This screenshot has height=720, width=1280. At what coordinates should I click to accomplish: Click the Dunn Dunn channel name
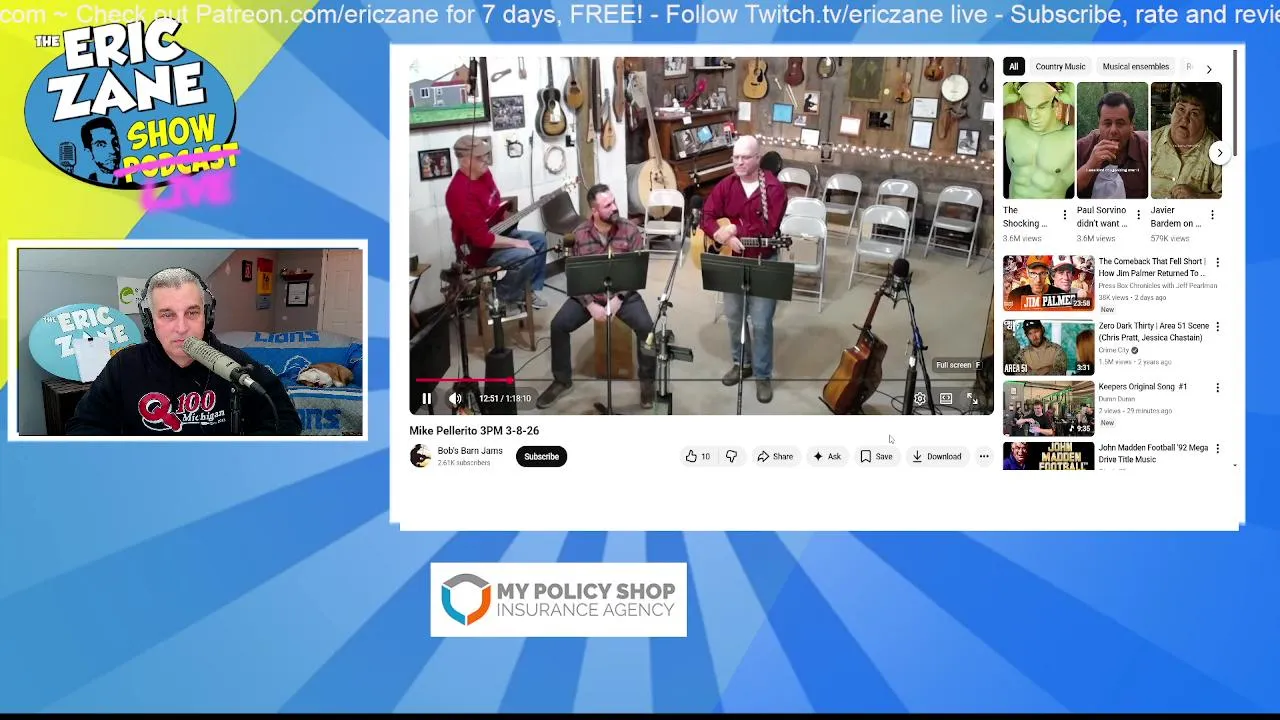pyautogui.click(x=1117, y=399)
